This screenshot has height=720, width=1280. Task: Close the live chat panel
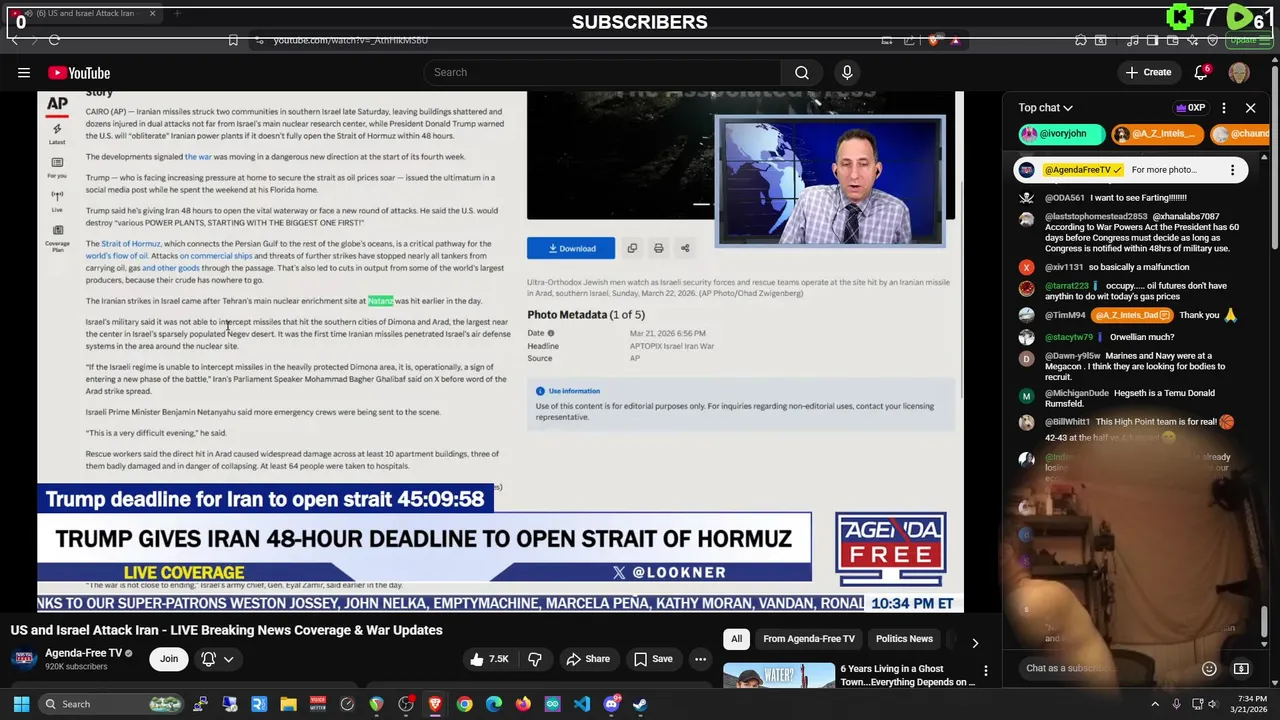(1250, 108)
